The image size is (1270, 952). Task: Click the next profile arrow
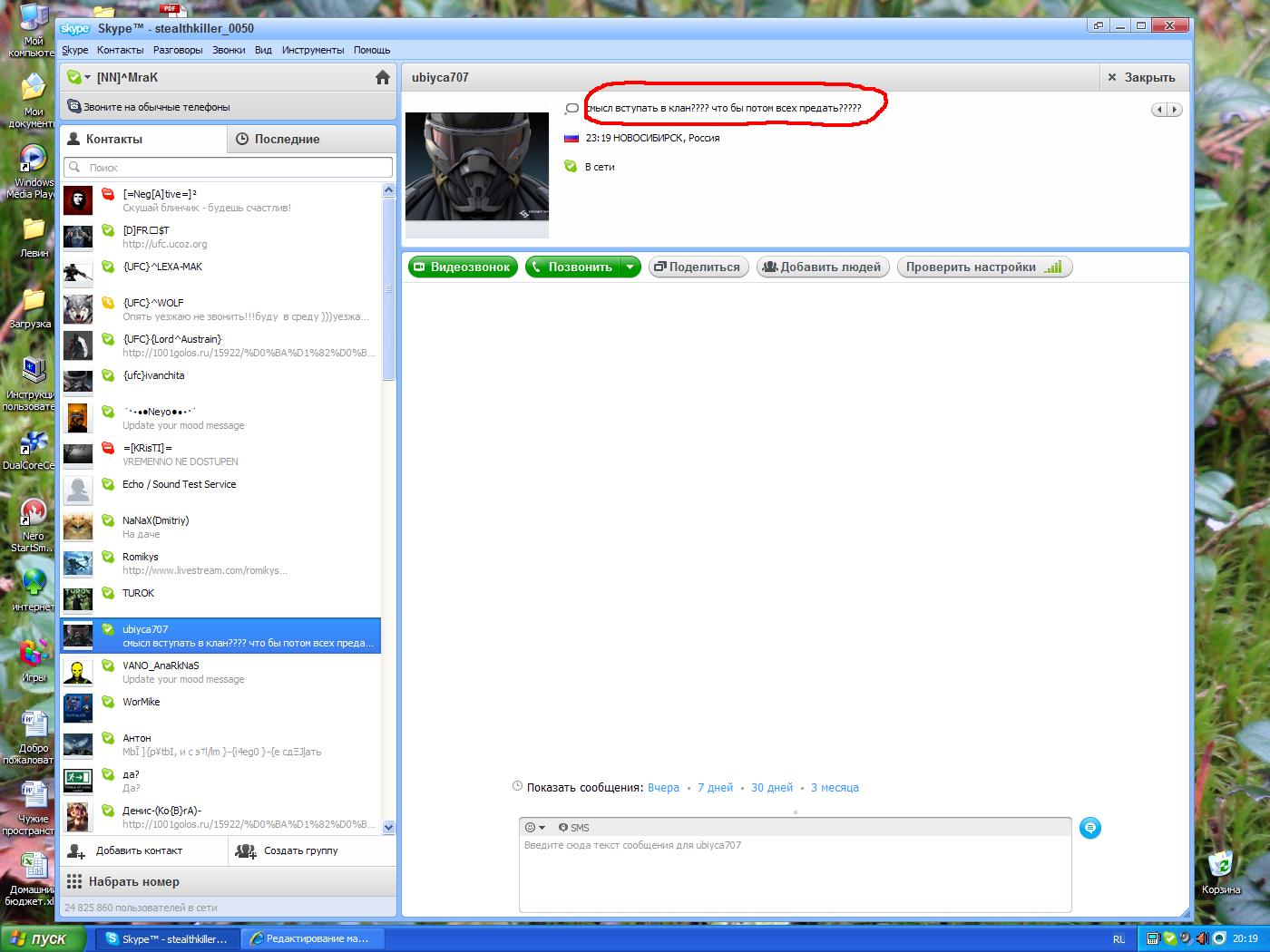[x=1175, y=110]
